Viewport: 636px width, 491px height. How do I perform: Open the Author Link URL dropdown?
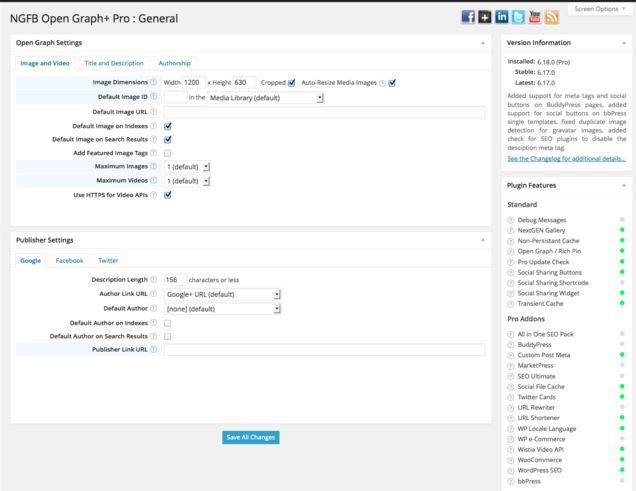tap(222, 294)
